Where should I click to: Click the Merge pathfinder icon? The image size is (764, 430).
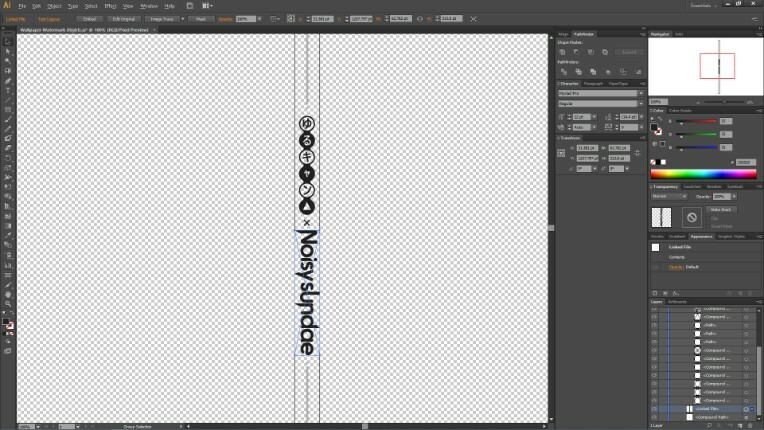click(x=593, y=72)
